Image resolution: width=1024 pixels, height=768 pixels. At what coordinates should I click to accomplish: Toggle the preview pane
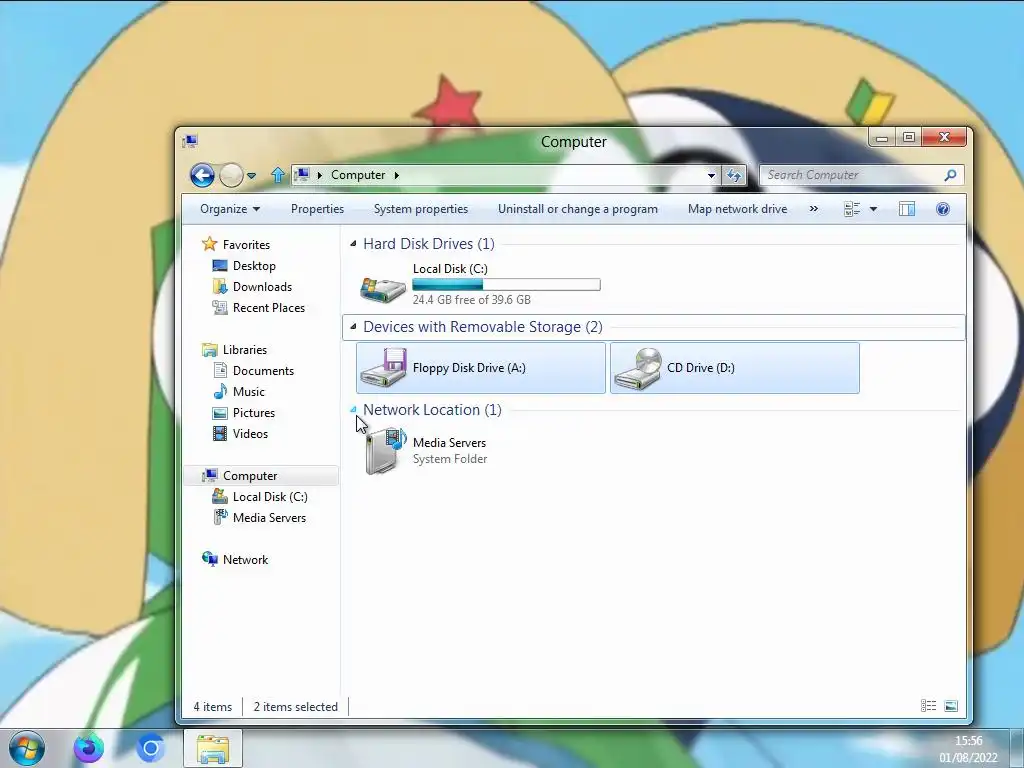pyautogui.click(x=906, y=209)
